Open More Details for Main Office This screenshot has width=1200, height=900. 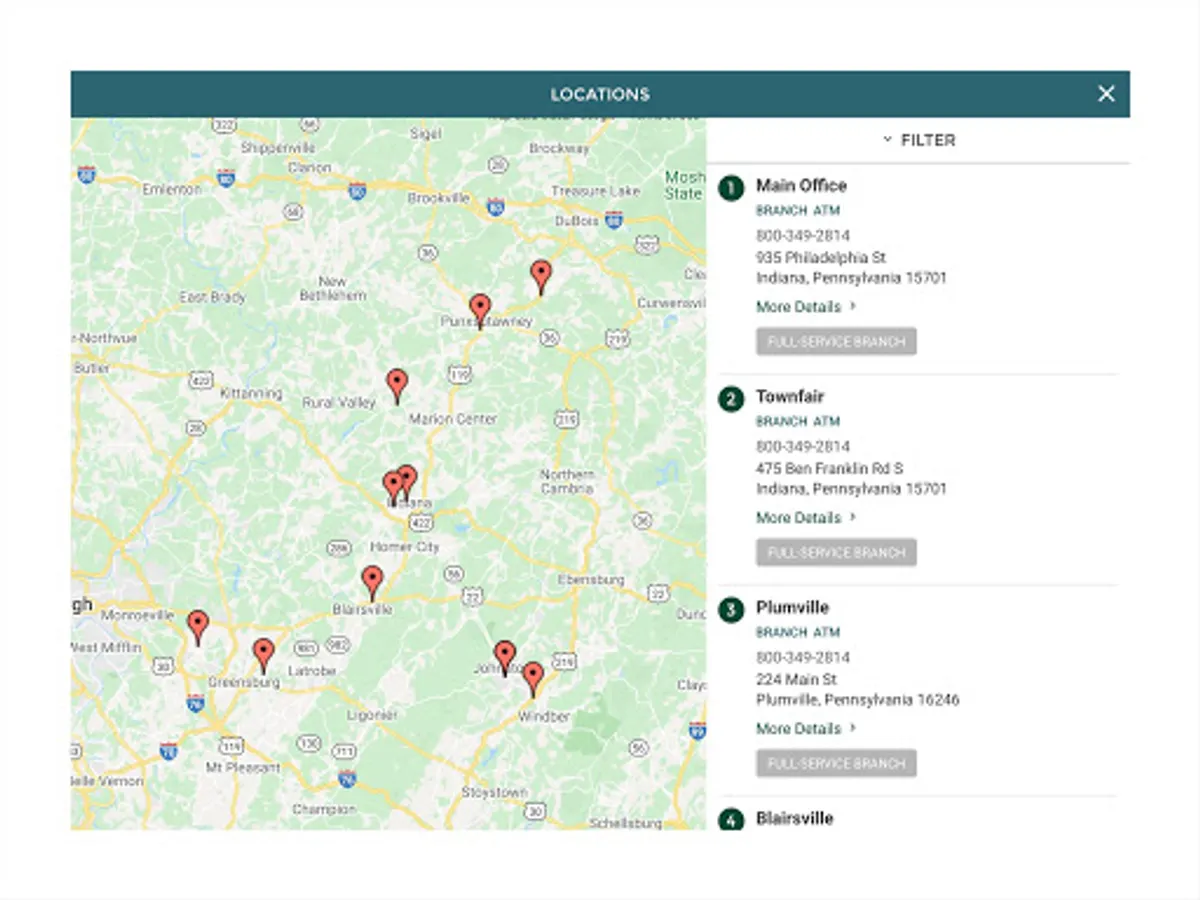(806, 307)
